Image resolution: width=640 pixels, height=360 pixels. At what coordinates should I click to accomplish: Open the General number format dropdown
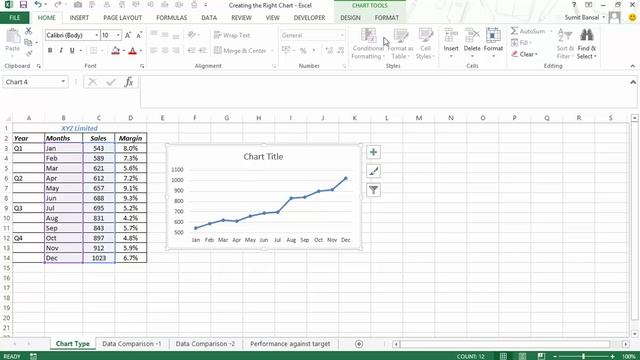point(342,36)
